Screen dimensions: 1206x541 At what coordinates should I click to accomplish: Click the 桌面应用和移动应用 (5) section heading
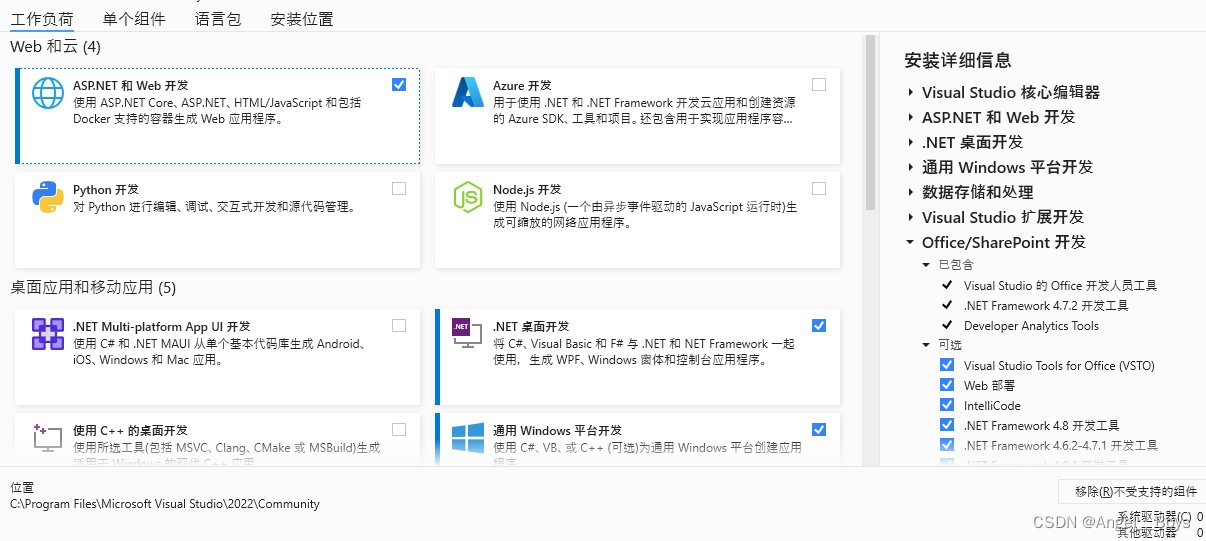click(x=93, y=288)
